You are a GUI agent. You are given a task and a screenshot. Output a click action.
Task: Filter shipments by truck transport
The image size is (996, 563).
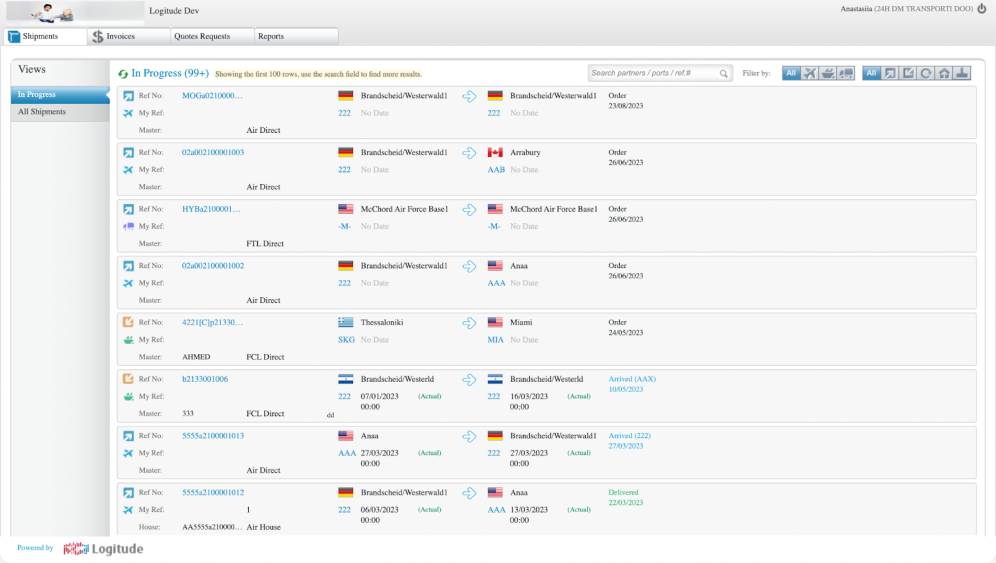point(845,73)
